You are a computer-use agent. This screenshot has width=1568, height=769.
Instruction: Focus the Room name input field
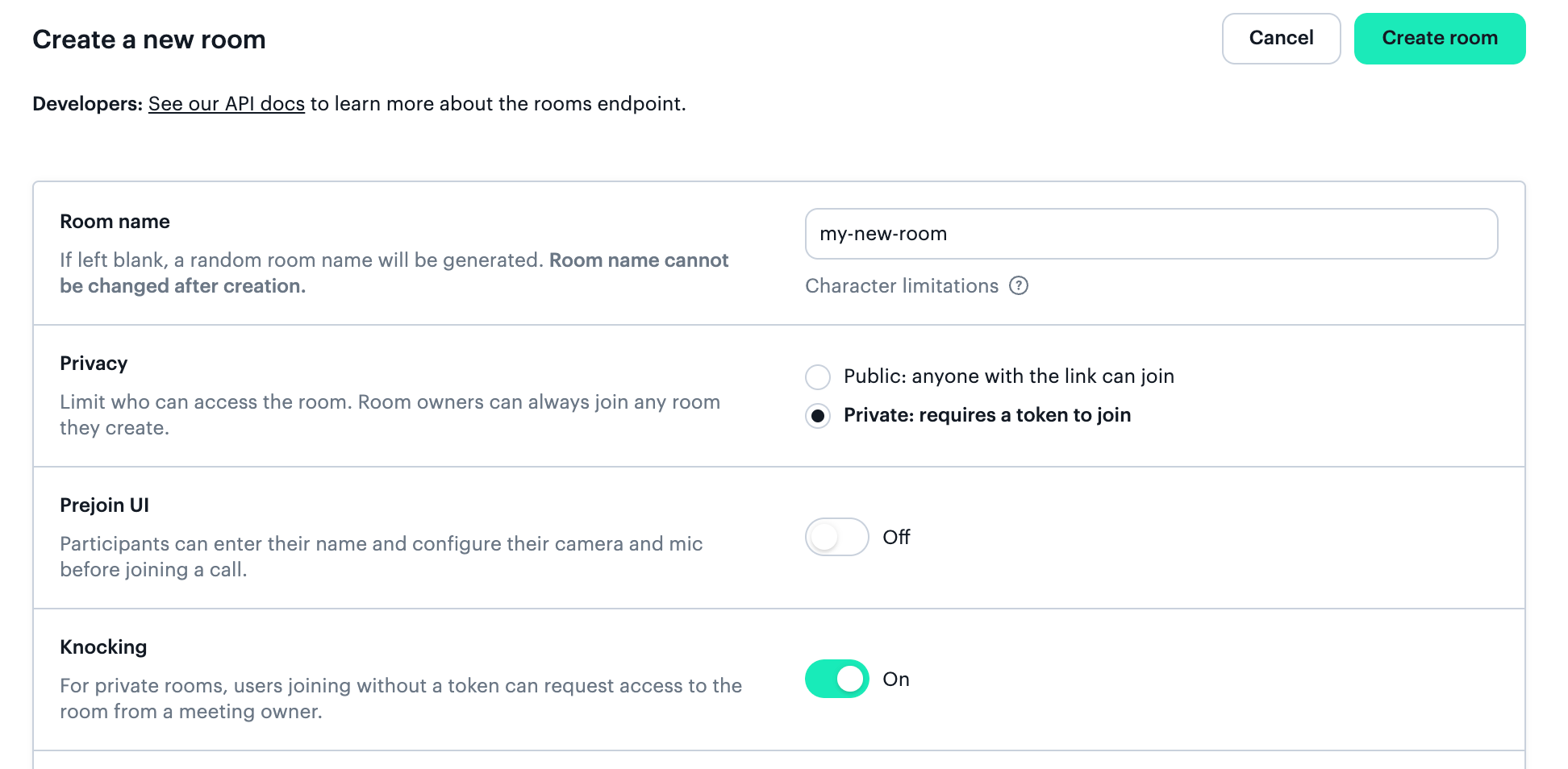(x=1151, y=234)
